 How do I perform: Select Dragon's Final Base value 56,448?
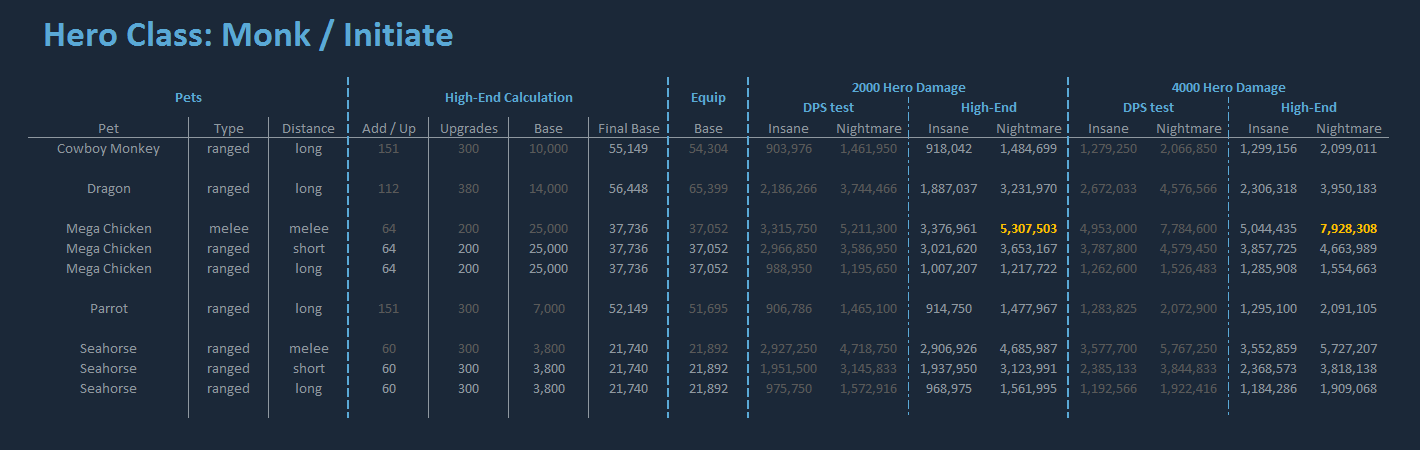pyautogui.click(x=628, y=189)
